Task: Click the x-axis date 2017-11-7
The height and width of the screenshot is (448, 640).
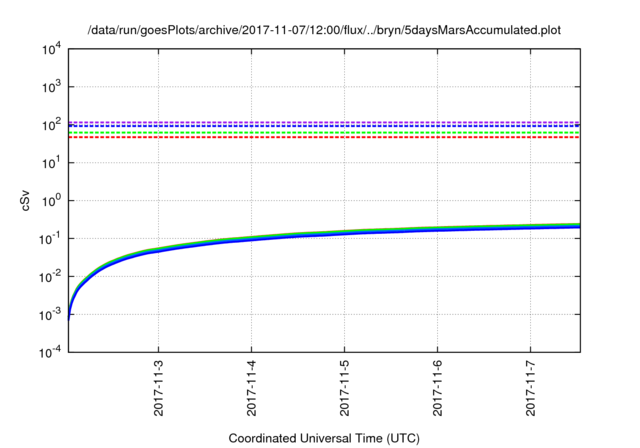Action: (531, 388)
